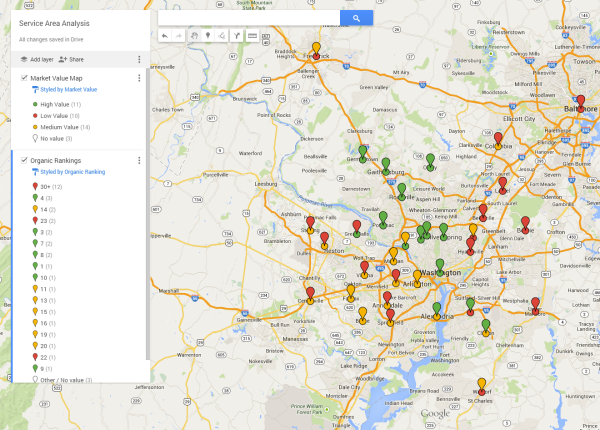Choose the Add marker tool
Image resolution: width=600 pixels, height=430 pixels.
tap(208, 36)
